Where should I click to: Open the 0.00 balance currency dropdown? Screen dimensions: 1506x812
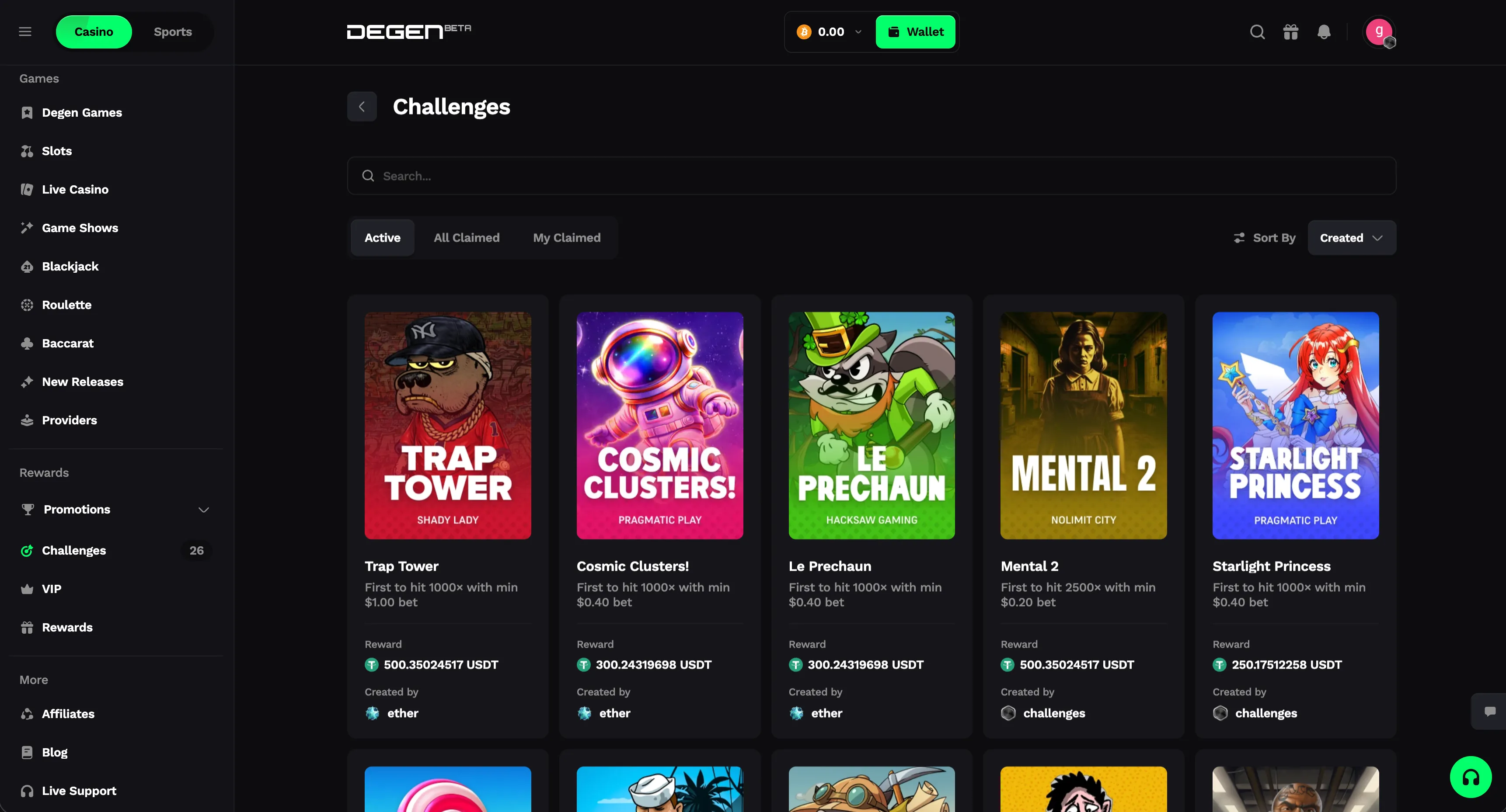[829, 31]
